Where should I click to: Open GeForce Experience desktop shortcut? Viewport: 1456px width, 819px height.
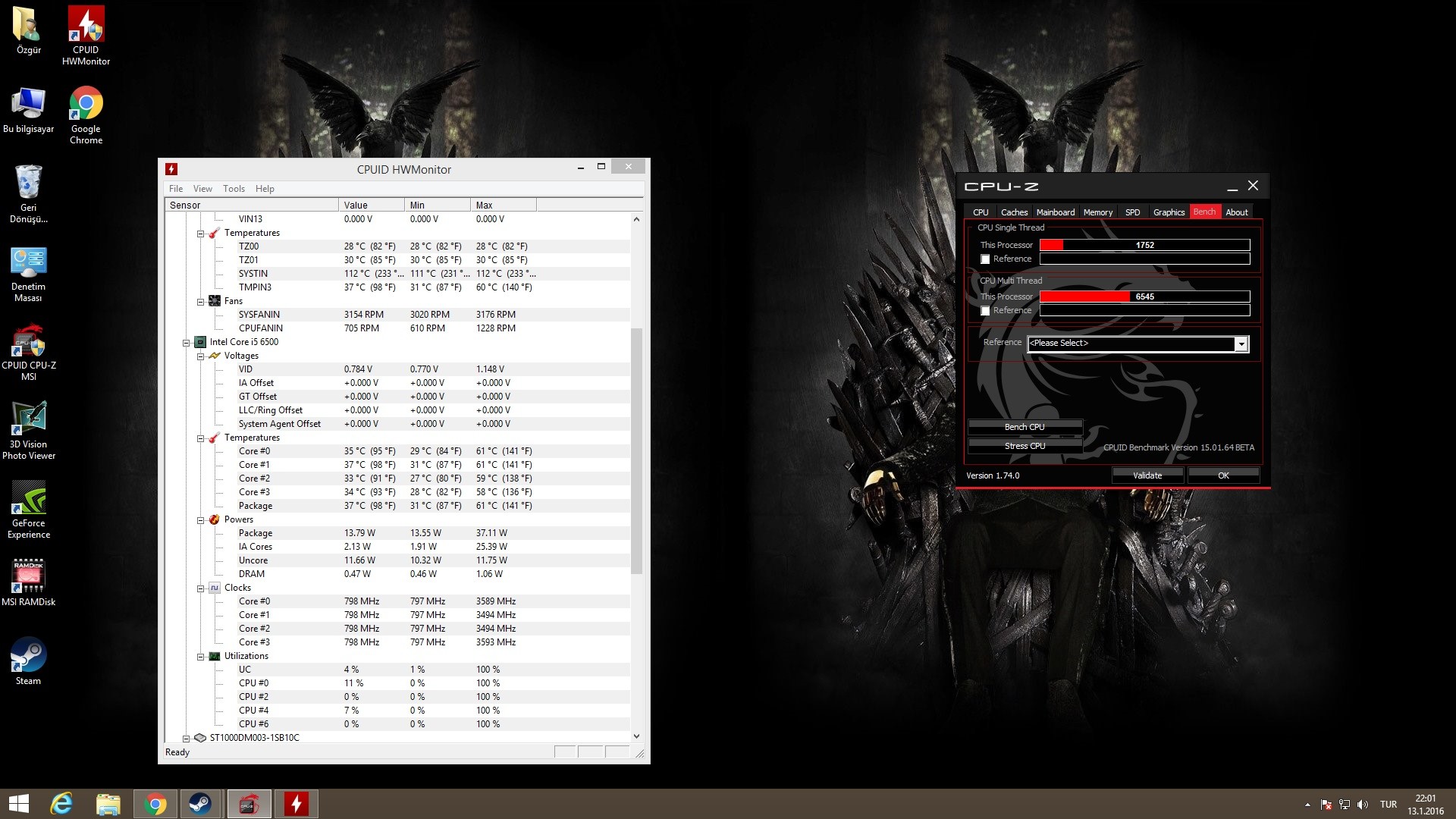click(x=28, y=510)
